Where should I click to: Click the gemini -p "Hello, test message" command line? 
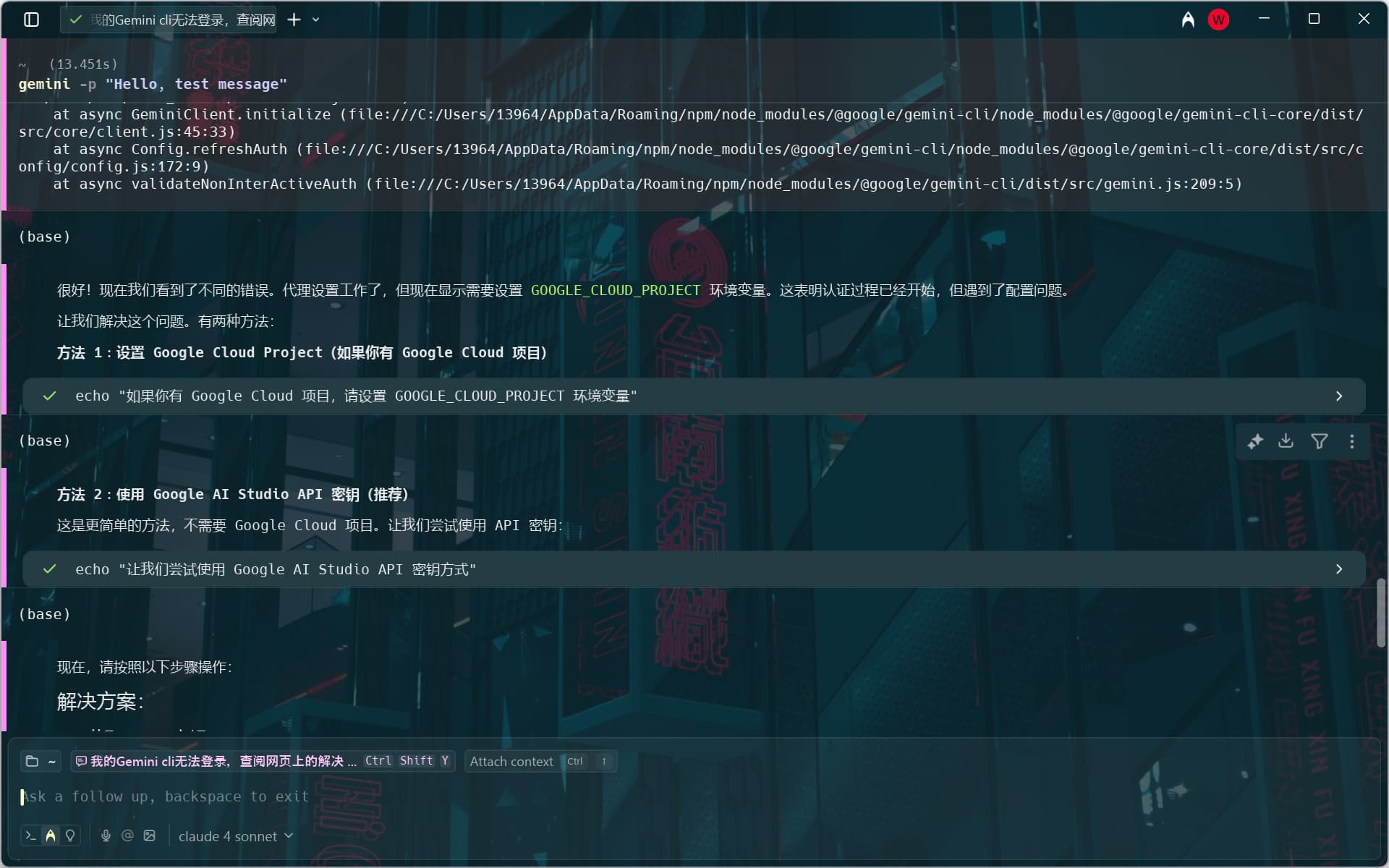coord(153,84)
